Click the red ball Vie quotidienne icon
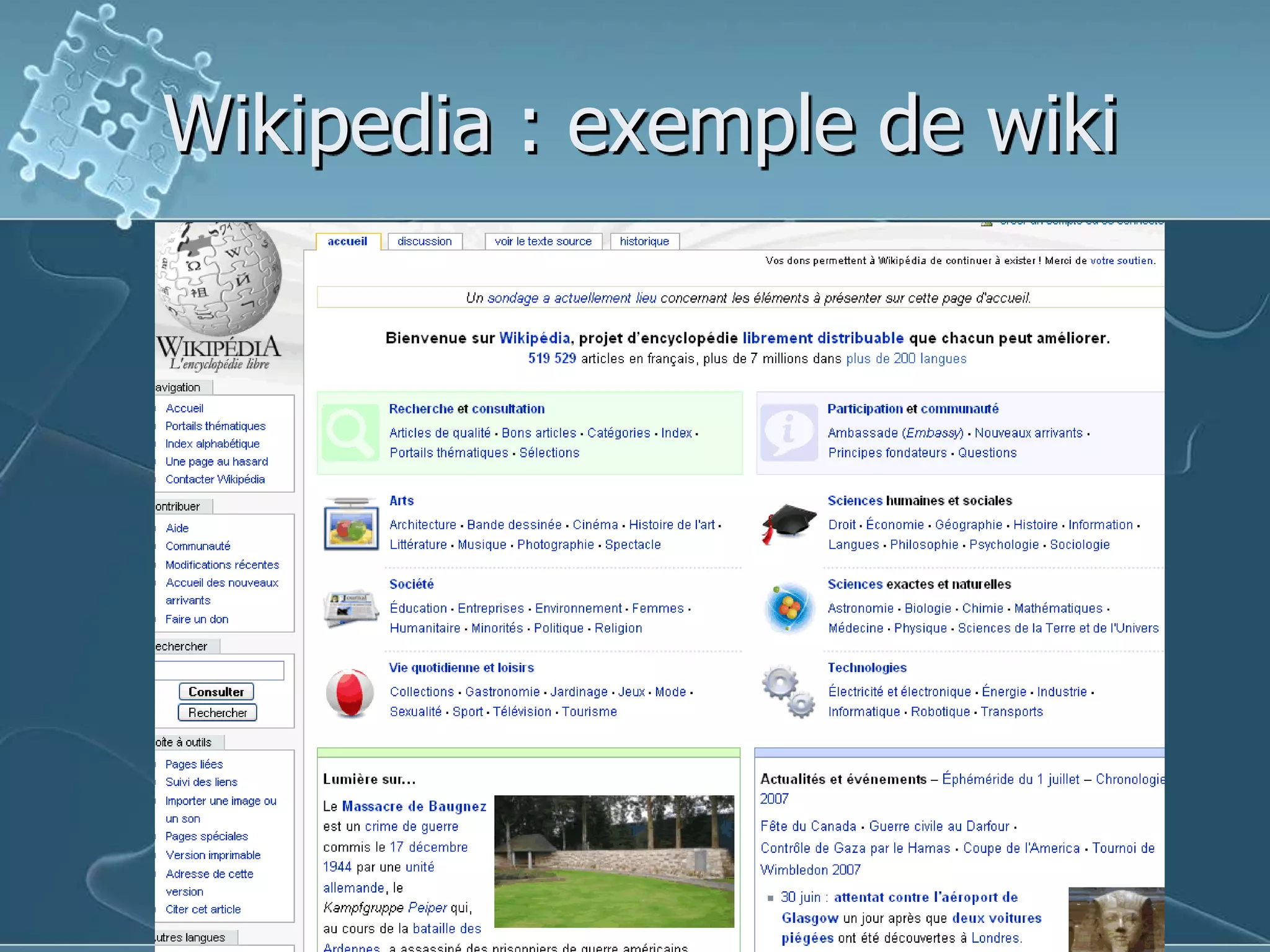This screenshot has height=952, width=1270. [350, 693]
